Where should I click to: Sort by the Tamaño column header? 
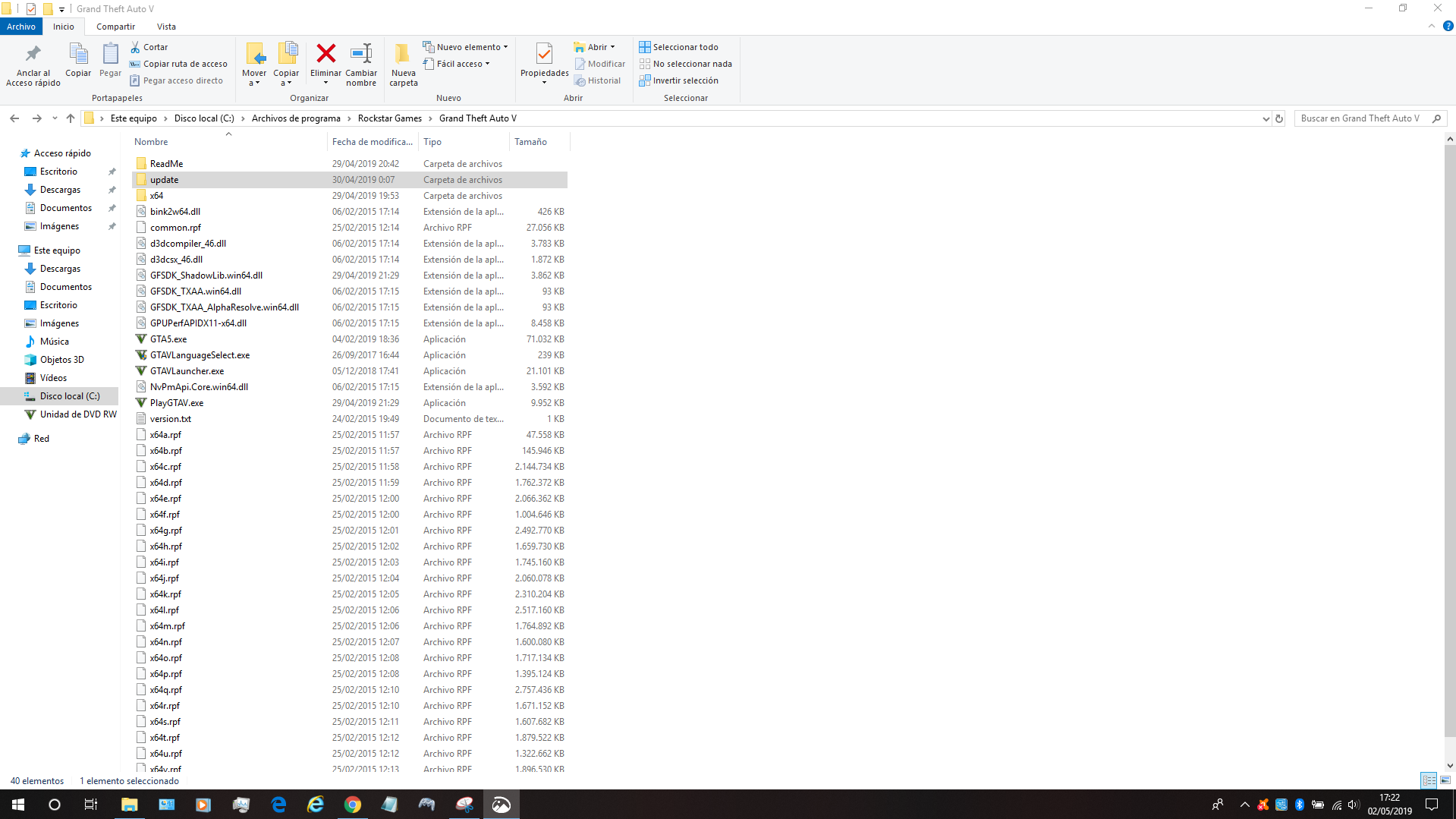(539, 142)
